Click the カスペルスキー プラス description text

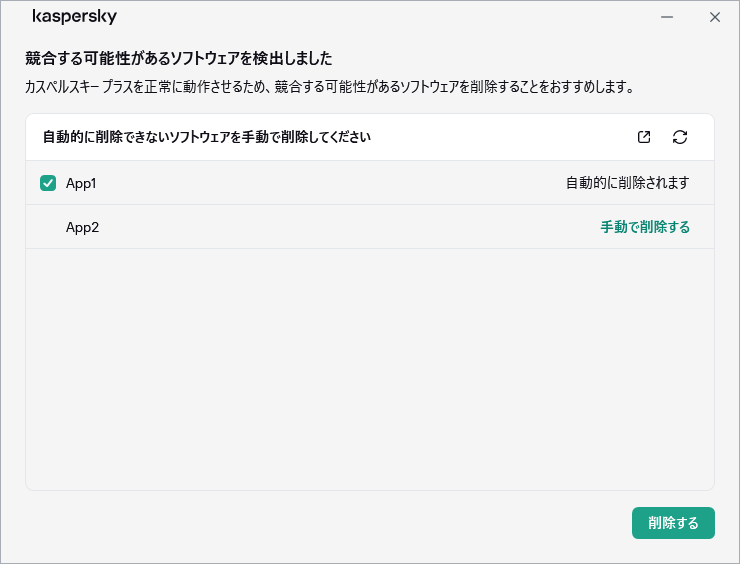click(330, 87)
